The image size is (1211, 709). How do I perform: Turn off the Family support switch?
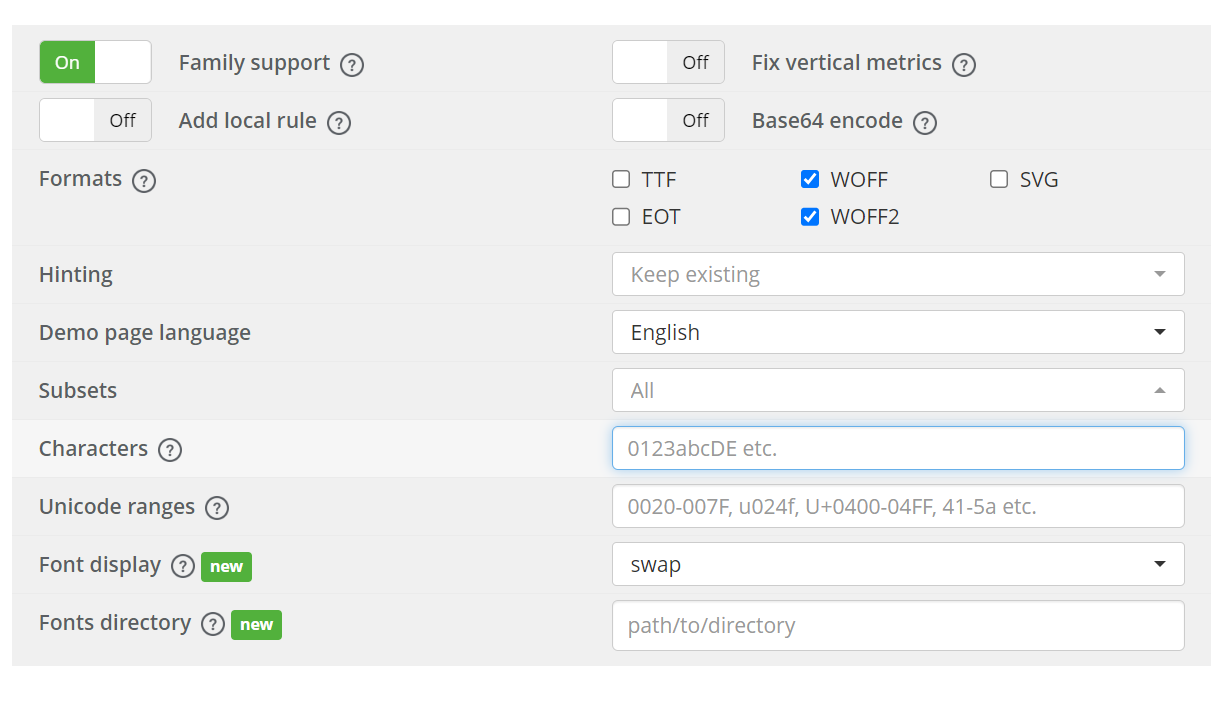click(x=95, y=62)
